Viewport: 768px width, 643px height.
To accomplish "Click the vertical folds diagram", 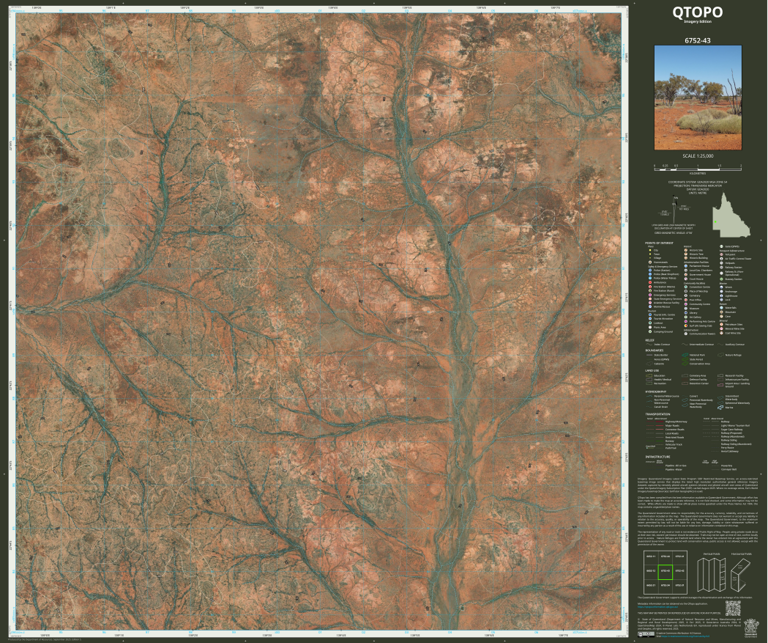I will (x=712, y=574).
